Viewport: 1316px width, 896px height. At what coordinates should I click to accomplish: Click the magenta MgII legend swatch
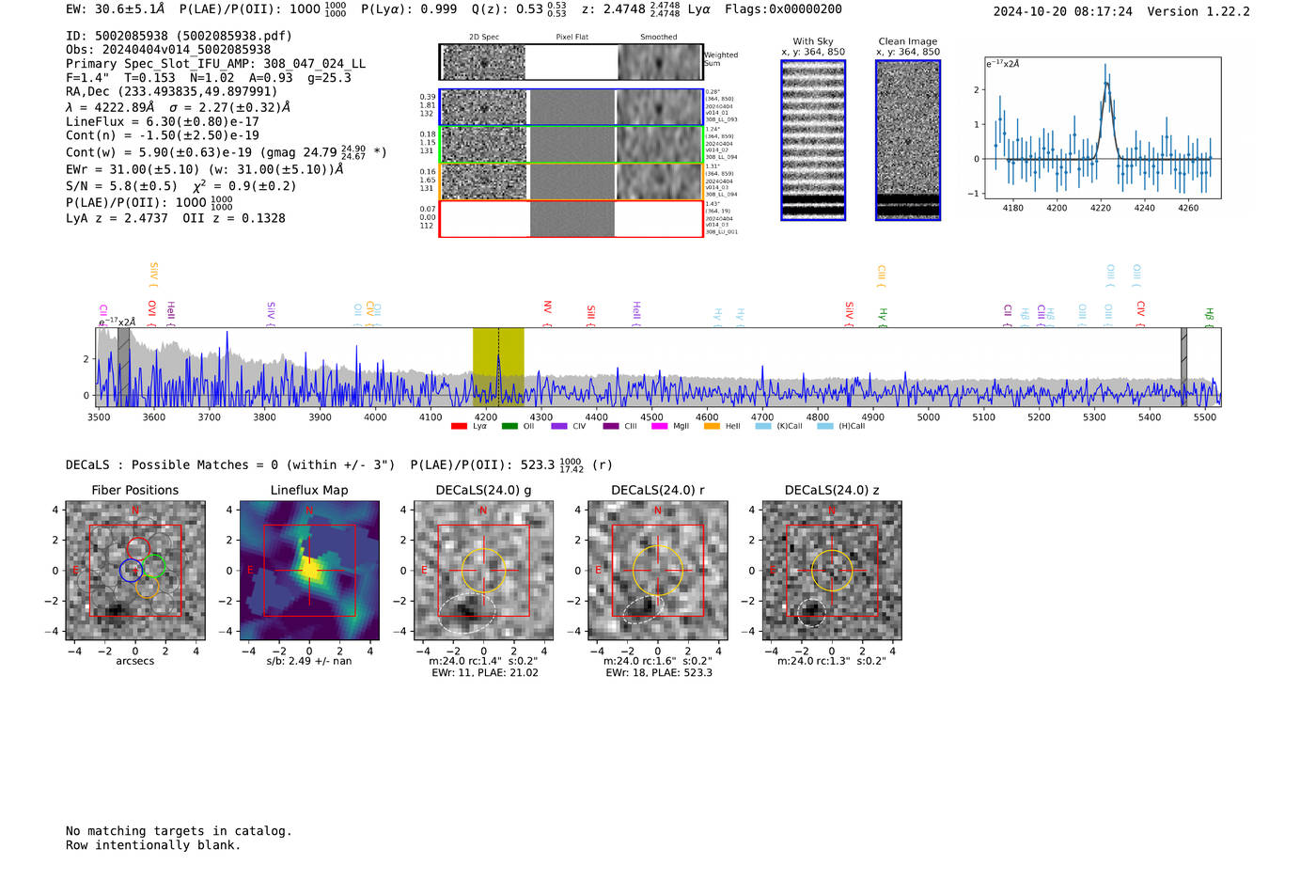click(x=660, y=427)
